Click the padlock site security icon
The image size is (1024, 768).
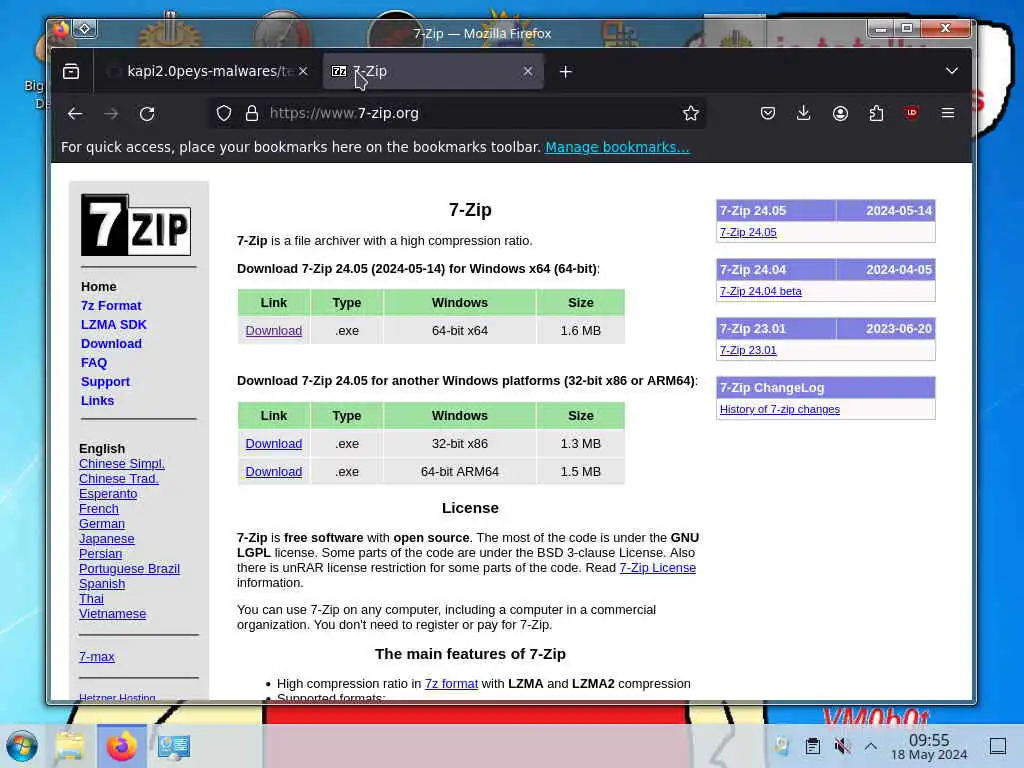tap(251, 114)
